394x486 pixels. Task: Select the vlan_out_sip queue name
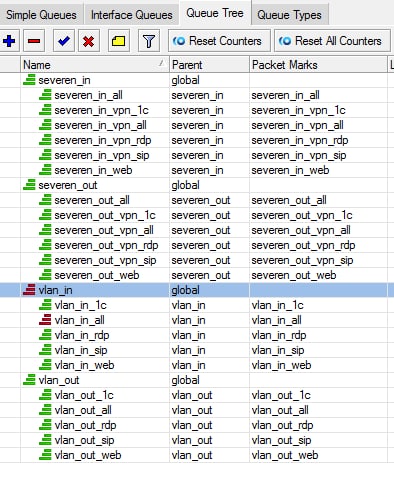[x=84, y=440]
